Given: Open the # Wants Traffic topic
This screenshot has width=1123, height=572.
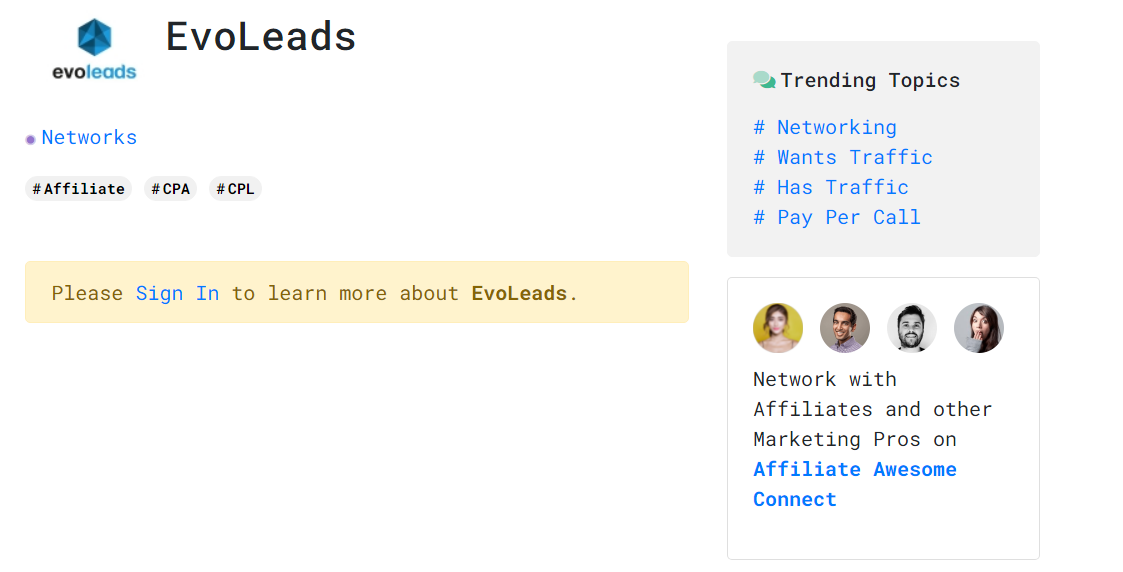Looking at the screenshot, I should (843, 157).
